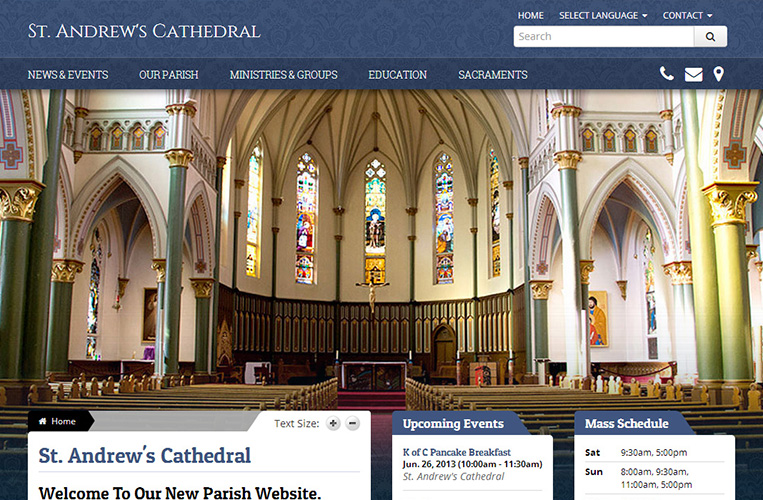763x500 pixels.
Task: Click the Welcome To Our New Parish Website heading
Action: 180,492
